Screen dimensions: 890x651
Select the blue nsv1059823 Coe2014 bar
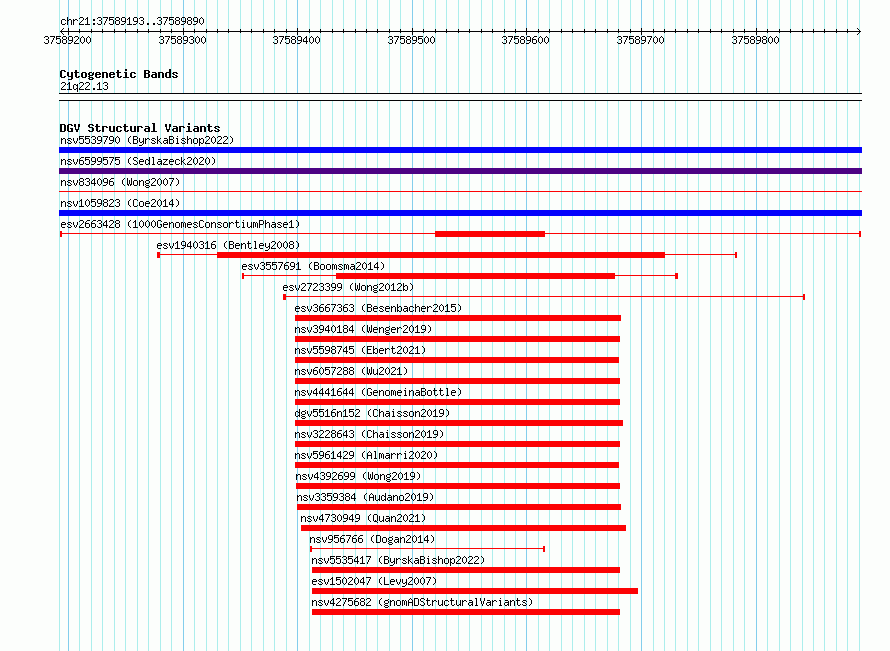(x=460, y=213)
